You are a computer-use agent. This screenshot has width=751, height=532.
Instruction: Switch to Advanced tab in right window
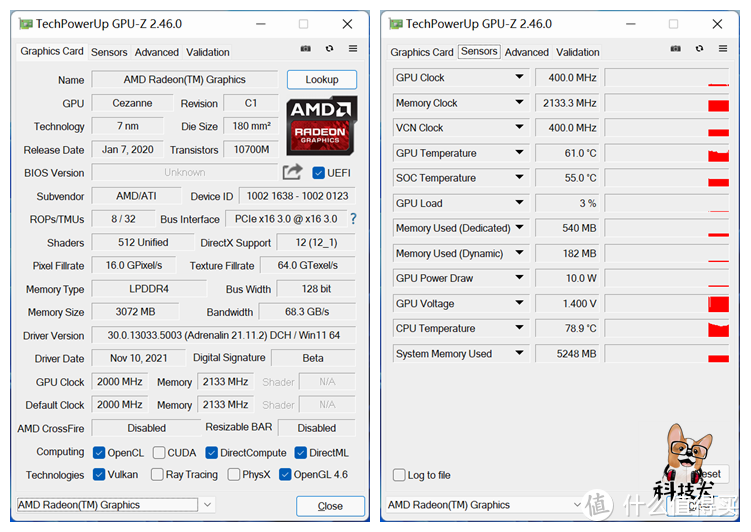point(527,52)
